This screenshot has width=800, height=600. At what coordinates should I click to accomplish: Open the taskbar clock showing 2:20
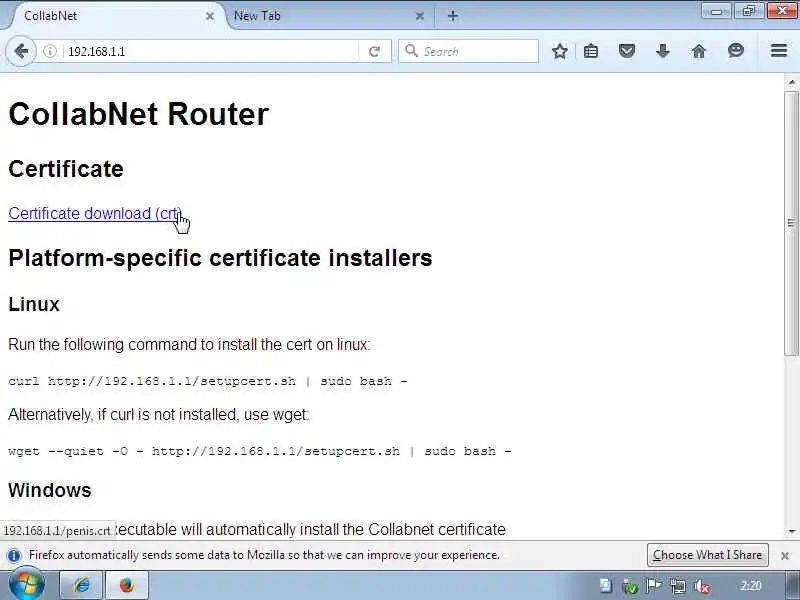pos(751,586)
